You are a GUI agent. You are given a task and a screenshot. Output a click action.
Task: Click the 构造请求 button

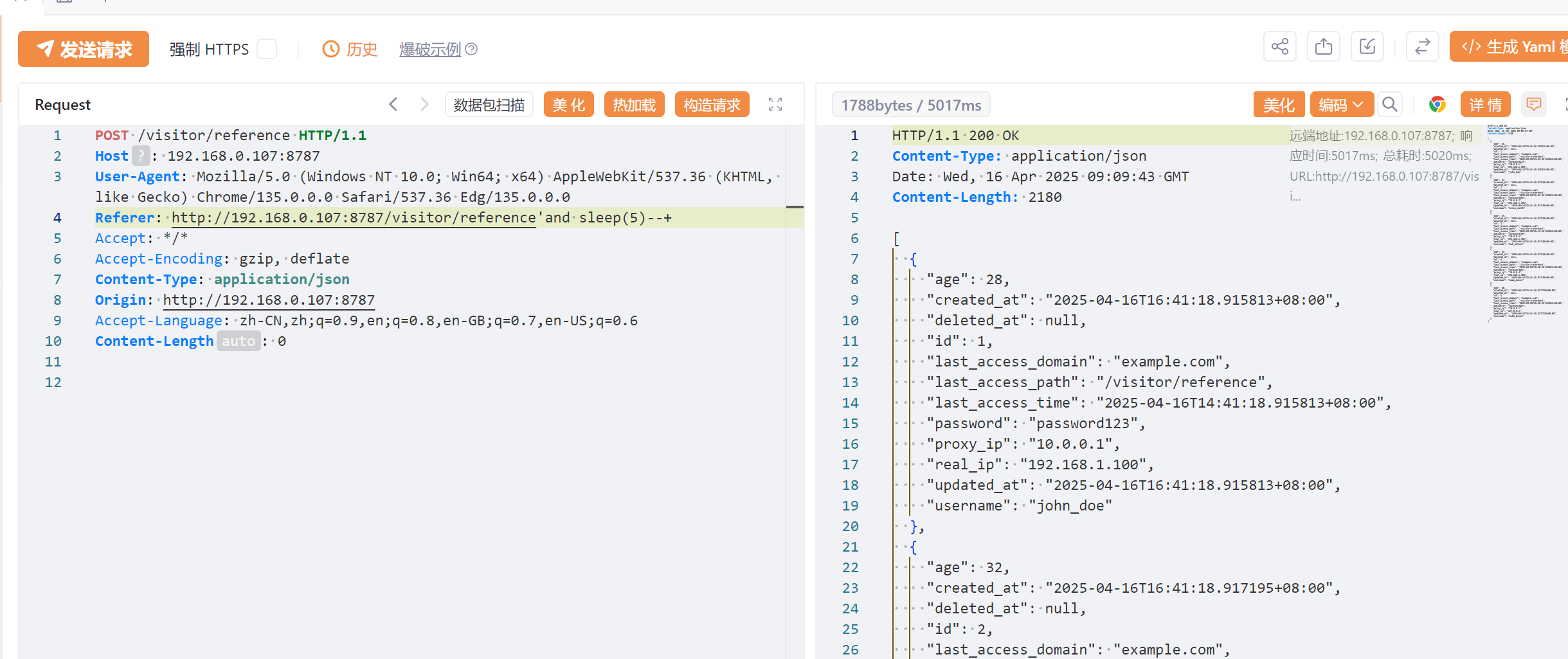[712, 105]
